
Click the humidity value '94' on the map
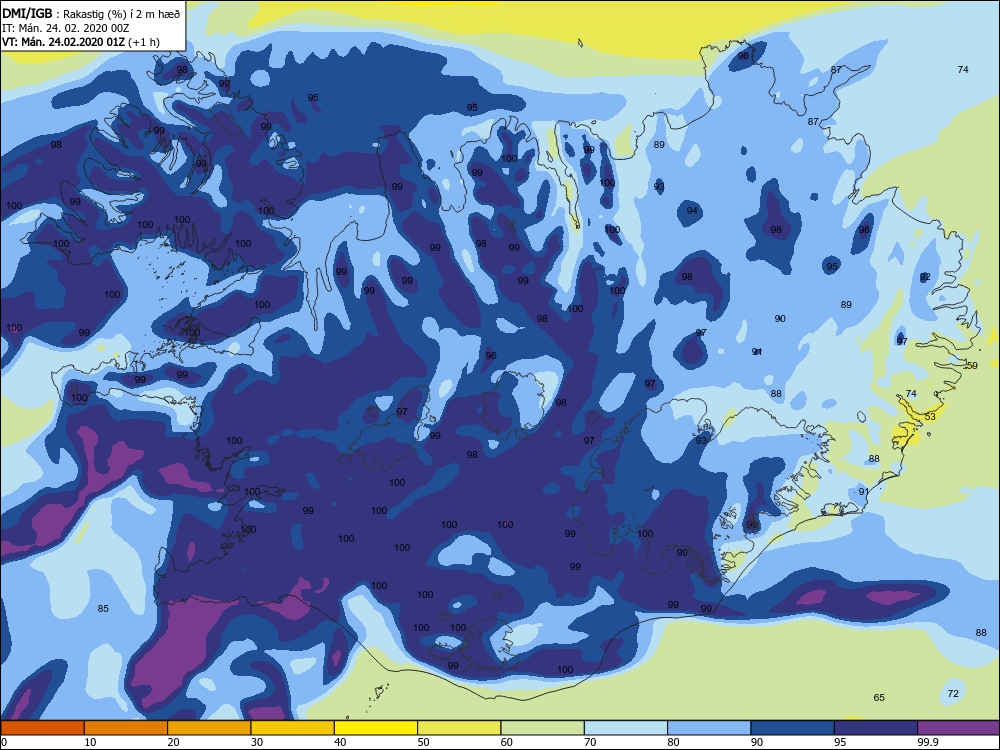coord(692,210)
